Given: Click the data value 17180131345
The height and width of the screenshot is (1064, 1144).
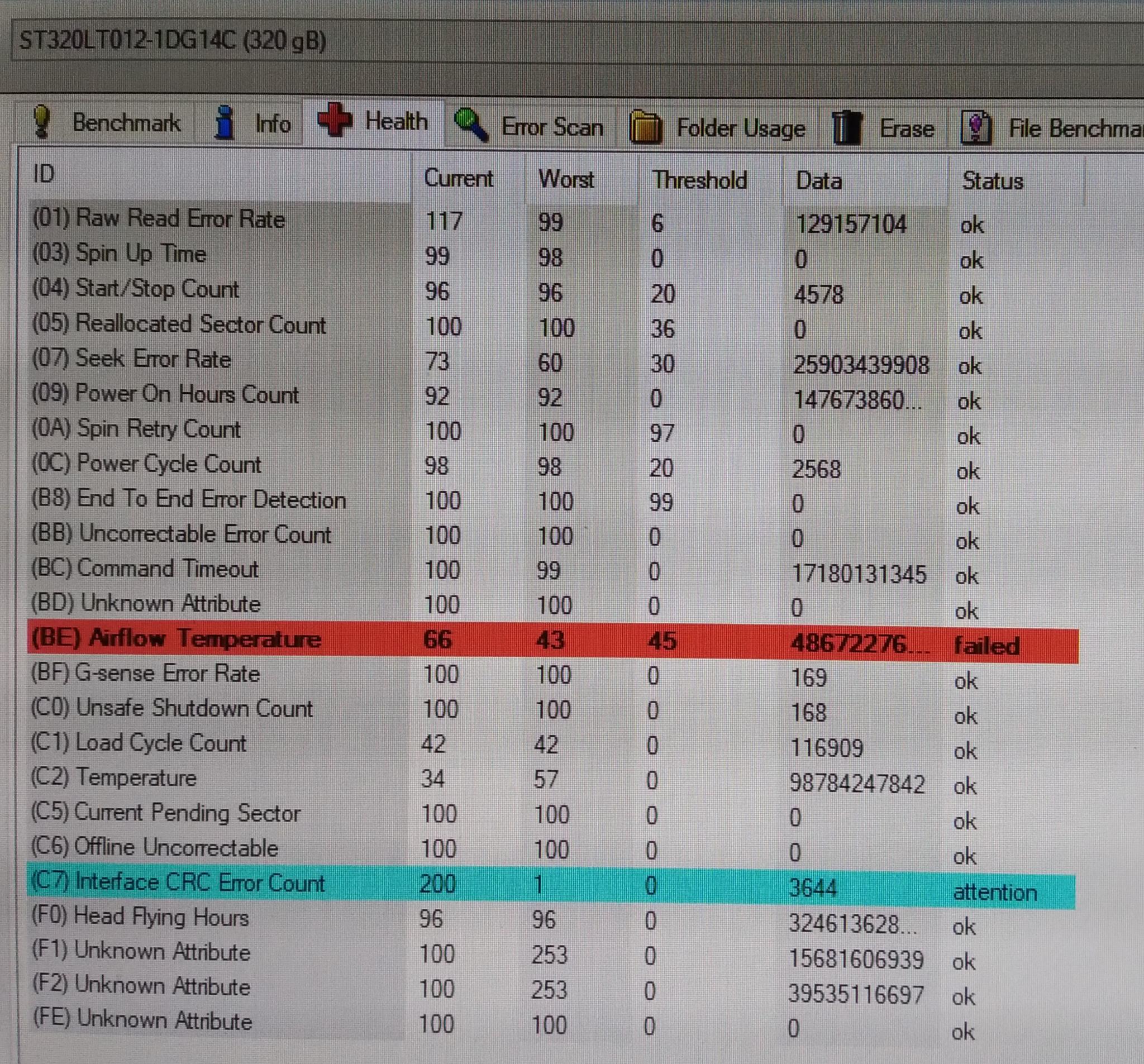Looking at the screenshot, I should click(859, 574).
